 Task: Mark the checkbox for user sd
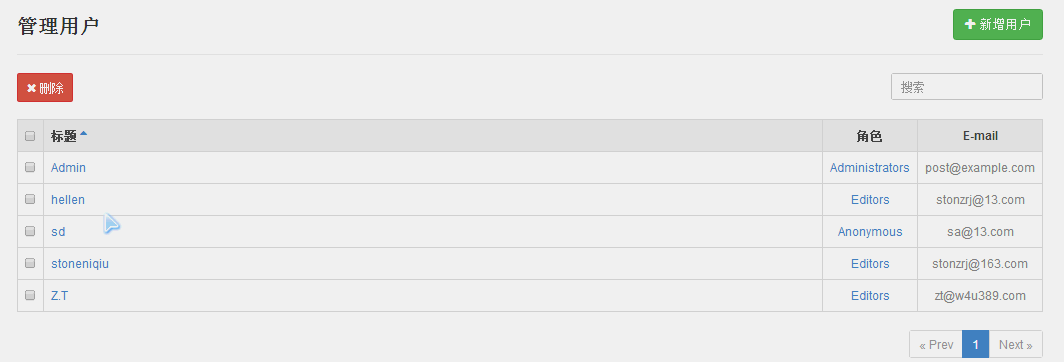click(x=30, y=231)
